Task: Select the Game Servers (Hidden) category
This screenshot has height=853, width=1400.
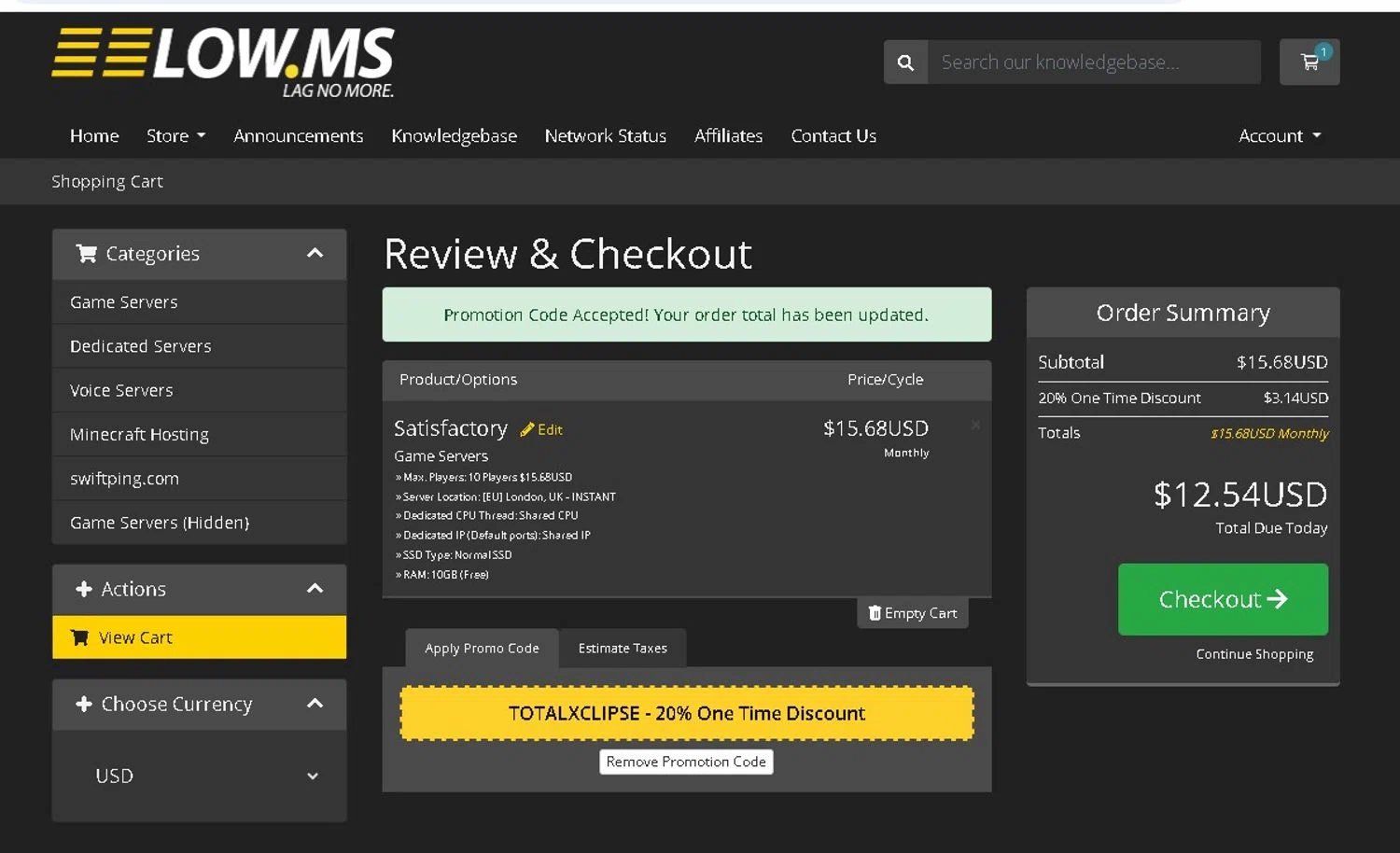Action: click(200, 523)
